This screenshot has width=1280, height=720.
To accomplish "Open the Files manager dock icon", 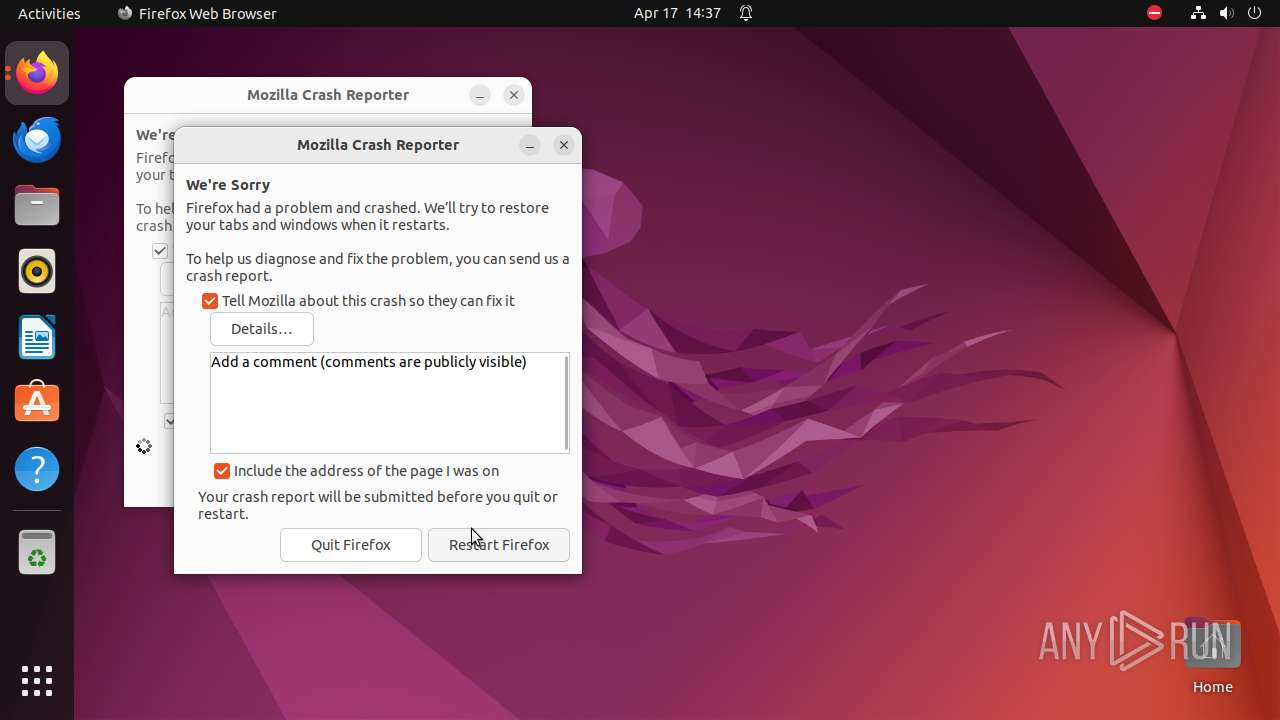I will (37, 205).
